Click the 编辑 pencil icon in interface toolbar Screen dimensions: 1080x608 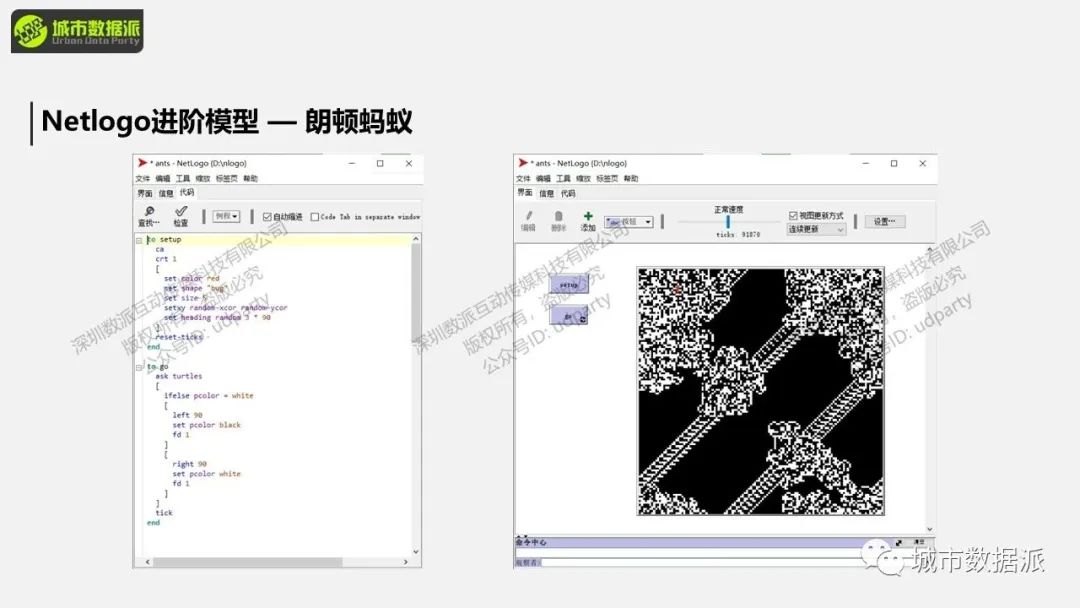click(528, 216)
